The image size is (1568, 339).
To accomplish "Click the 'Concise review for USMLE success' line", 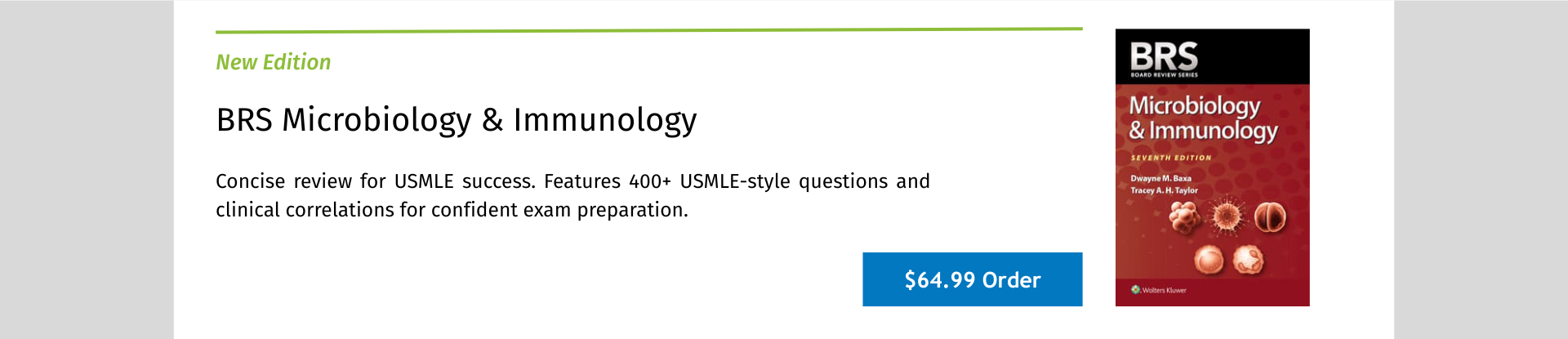I will click(572, 181).
